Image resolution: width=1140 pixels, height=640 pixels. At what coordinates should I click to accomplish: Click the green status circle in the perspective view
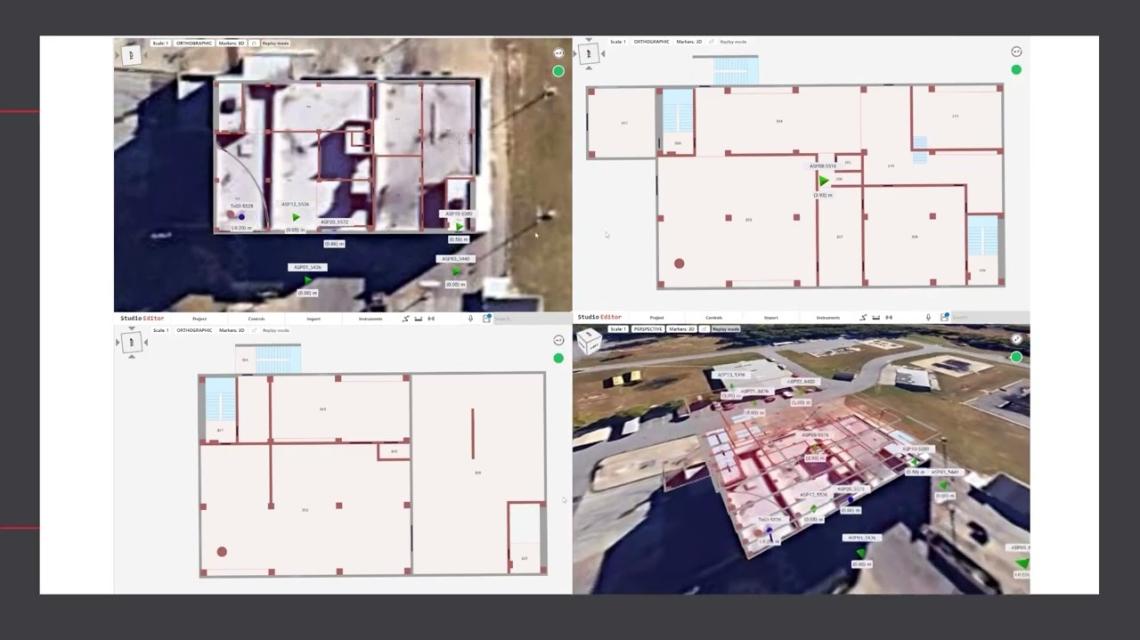tap(1016, 357)
